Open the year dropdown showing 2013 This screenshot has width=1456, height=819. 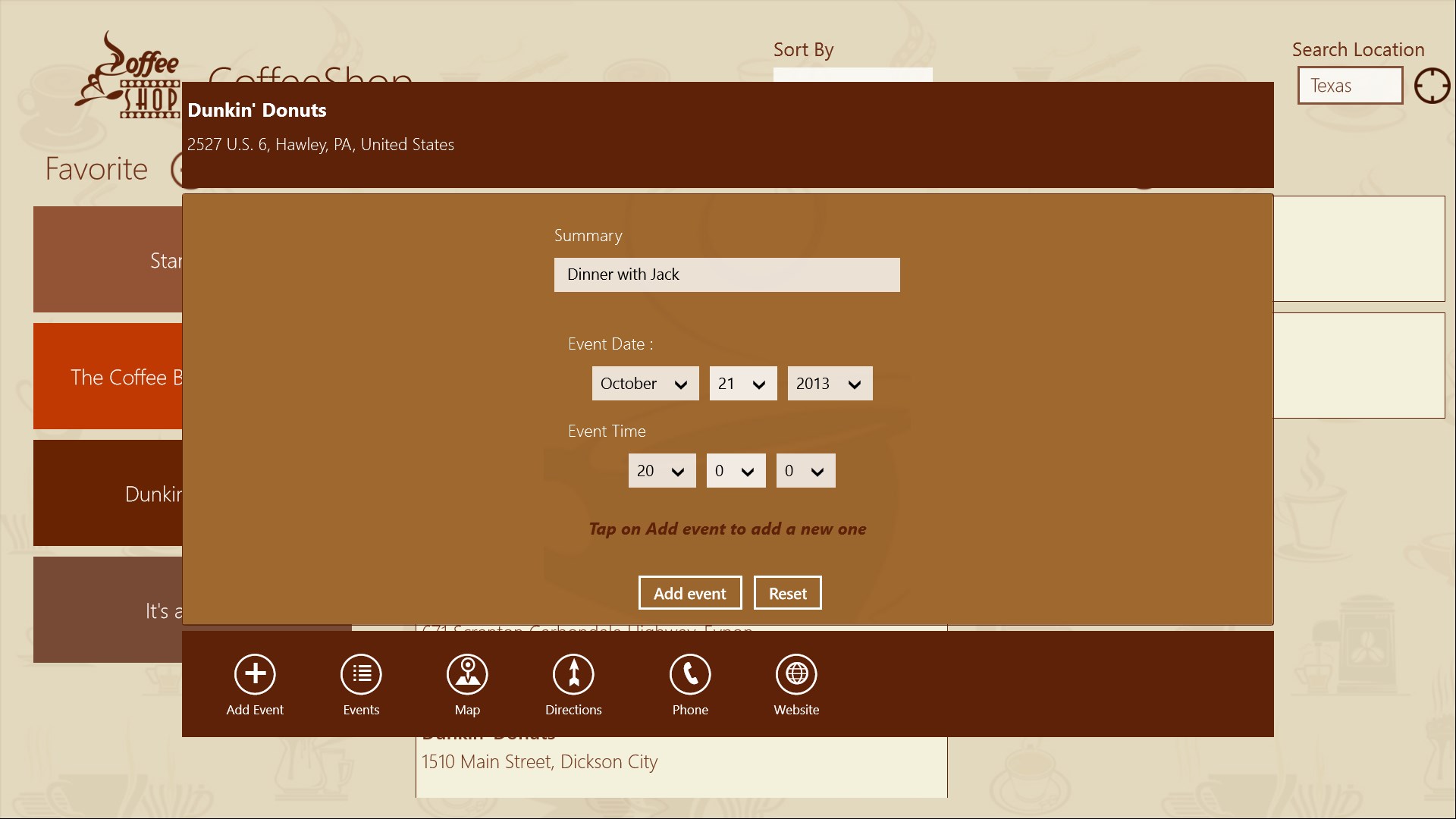pos(830,384)
